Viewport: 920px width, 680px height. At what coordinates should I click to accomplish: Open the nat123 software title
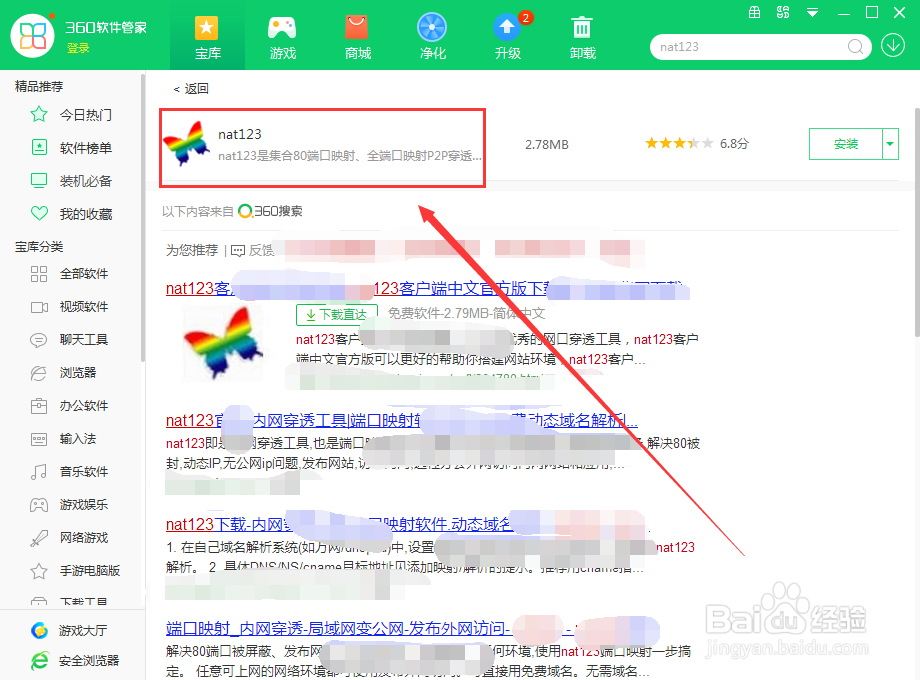(x=239, y=134)
